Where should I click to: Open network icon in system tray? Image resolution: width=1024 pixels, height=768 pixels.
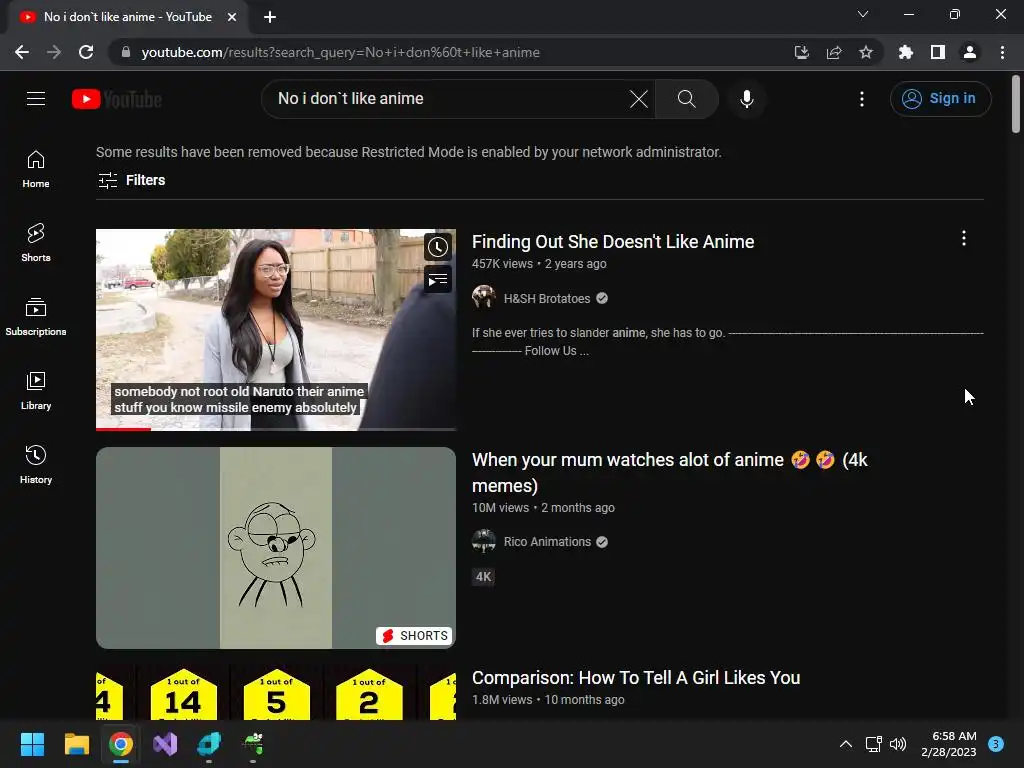coord(873,744)
